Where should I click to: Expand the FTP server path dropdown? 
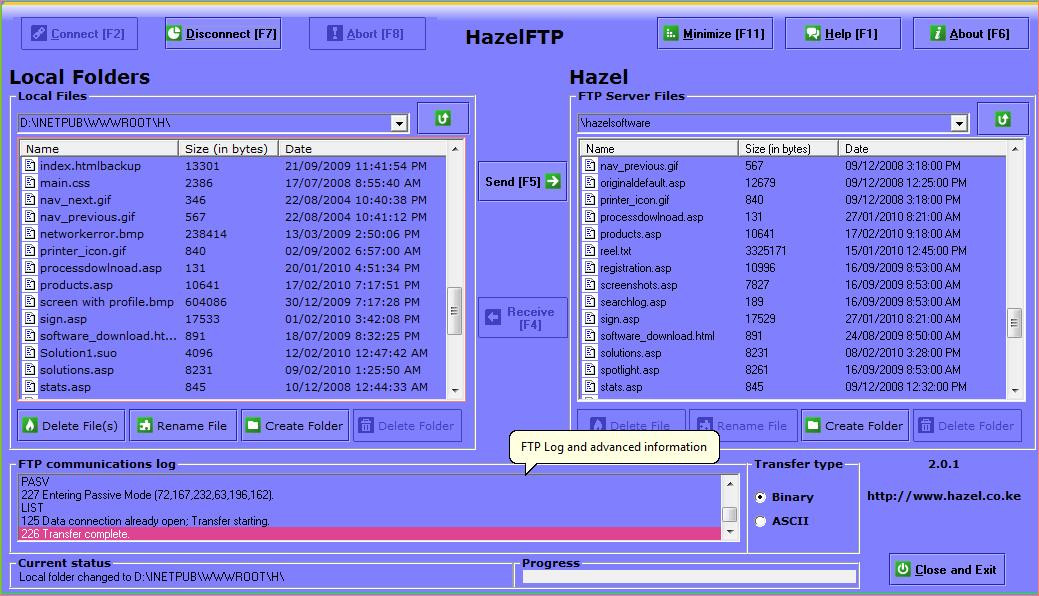pyautogui.click(x=959, y=123)
